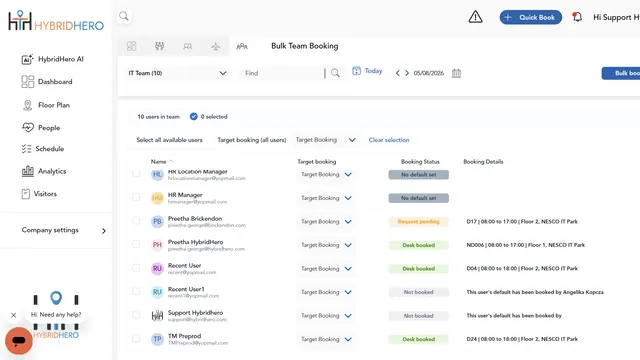Open Visitors page
Screen dimensions: 640x360
[x=45, y=194]
